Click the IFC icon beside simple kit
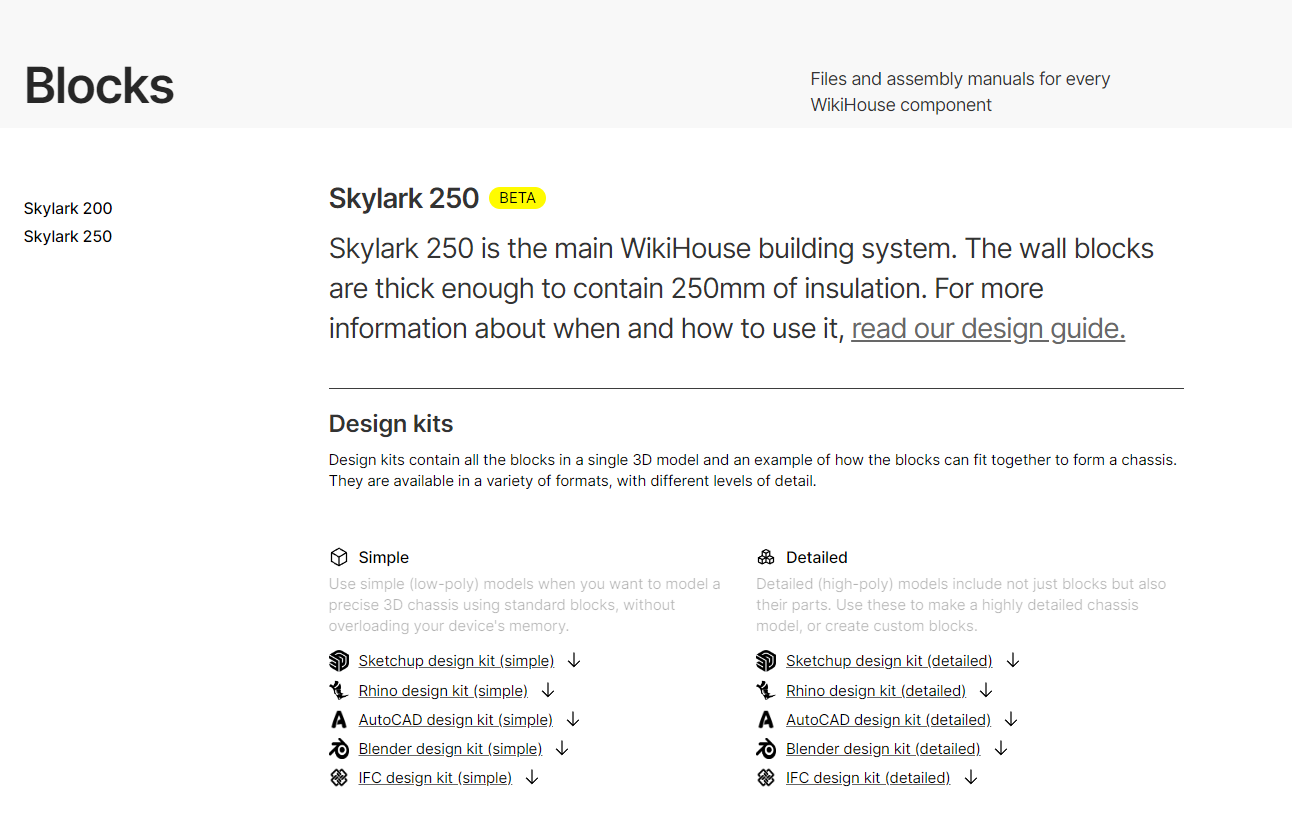Viewport: 1292px width, 824px height. pos(339,778)
